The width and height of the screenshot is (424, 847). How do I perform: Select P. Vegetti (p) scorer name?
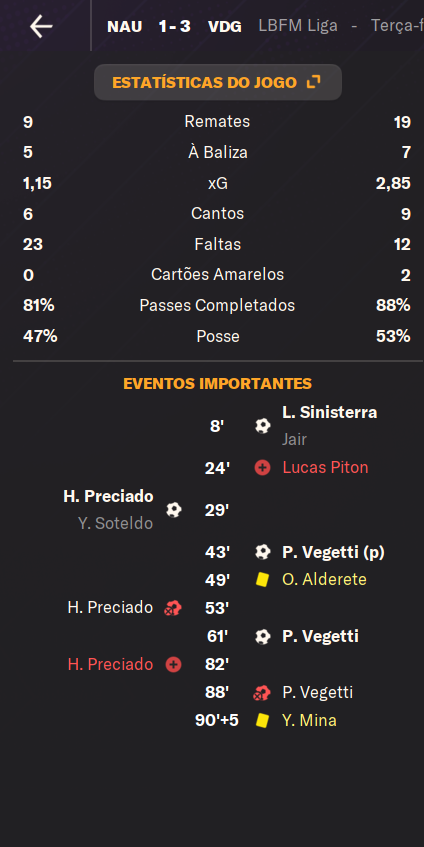[x=333, y=552]
